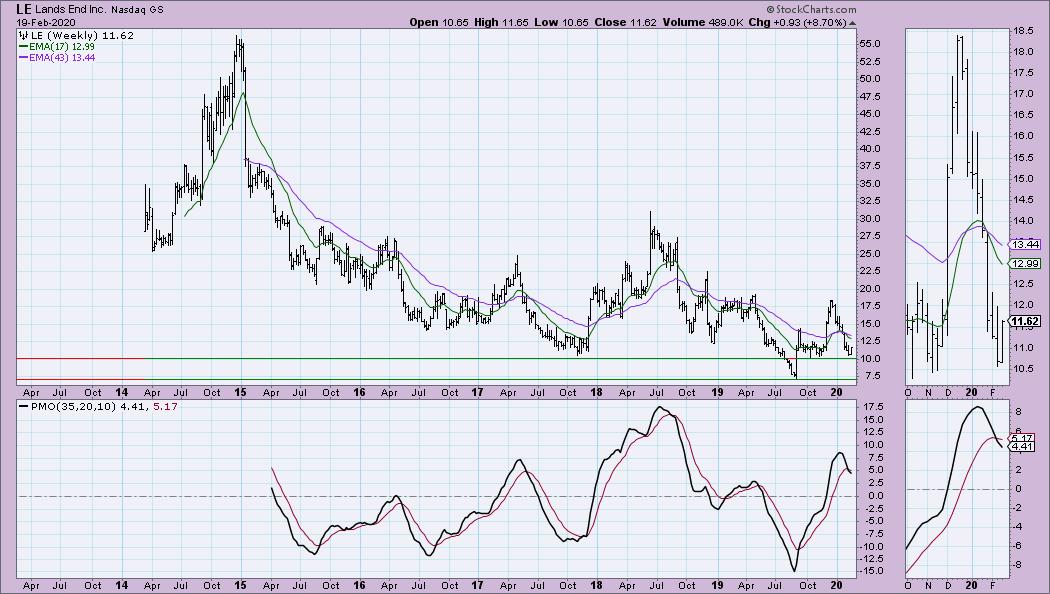Click the 25.0 price axis label
The image size is (1050, 594).
pos(869,254)
